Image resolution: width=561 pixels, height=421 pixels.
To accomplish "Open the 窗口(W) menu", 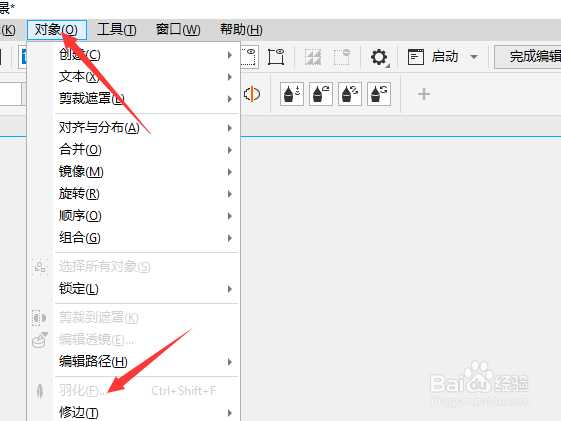I will coord(178,30).
